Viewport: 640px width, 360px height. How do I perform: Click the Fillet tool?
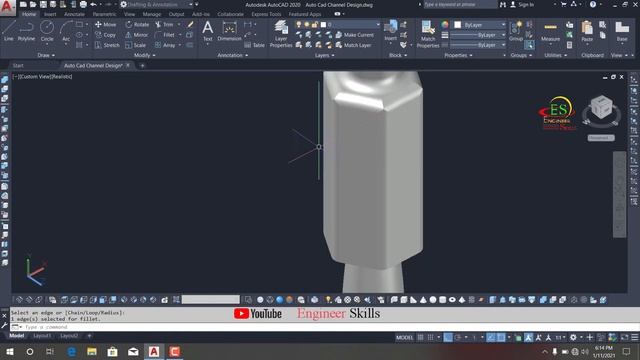(x=165, y=35)
